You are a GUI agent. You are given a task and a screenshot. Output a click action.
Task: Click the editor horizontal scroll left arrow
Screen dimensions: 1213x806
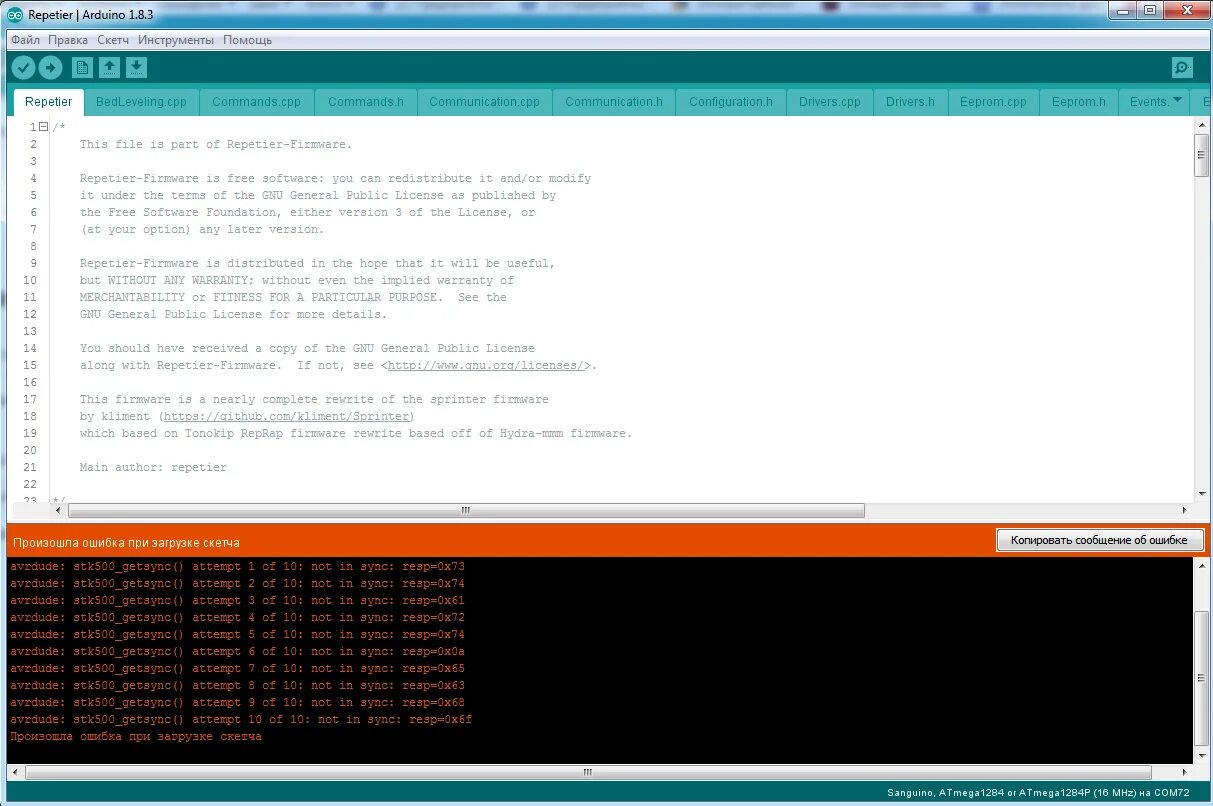[x=57, y=510]
